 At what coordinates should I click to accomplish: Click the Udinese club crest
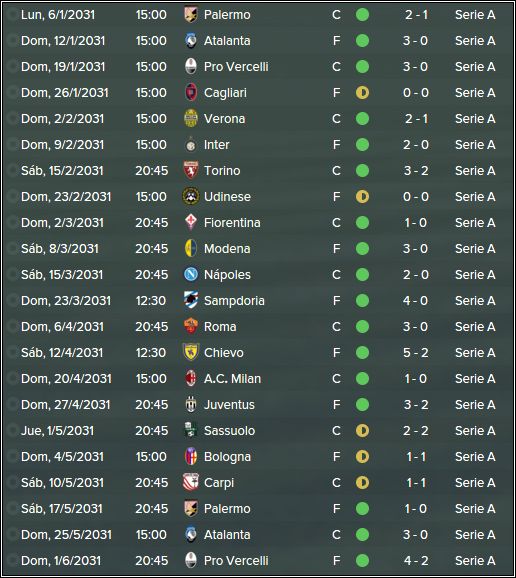coord(191,196)
